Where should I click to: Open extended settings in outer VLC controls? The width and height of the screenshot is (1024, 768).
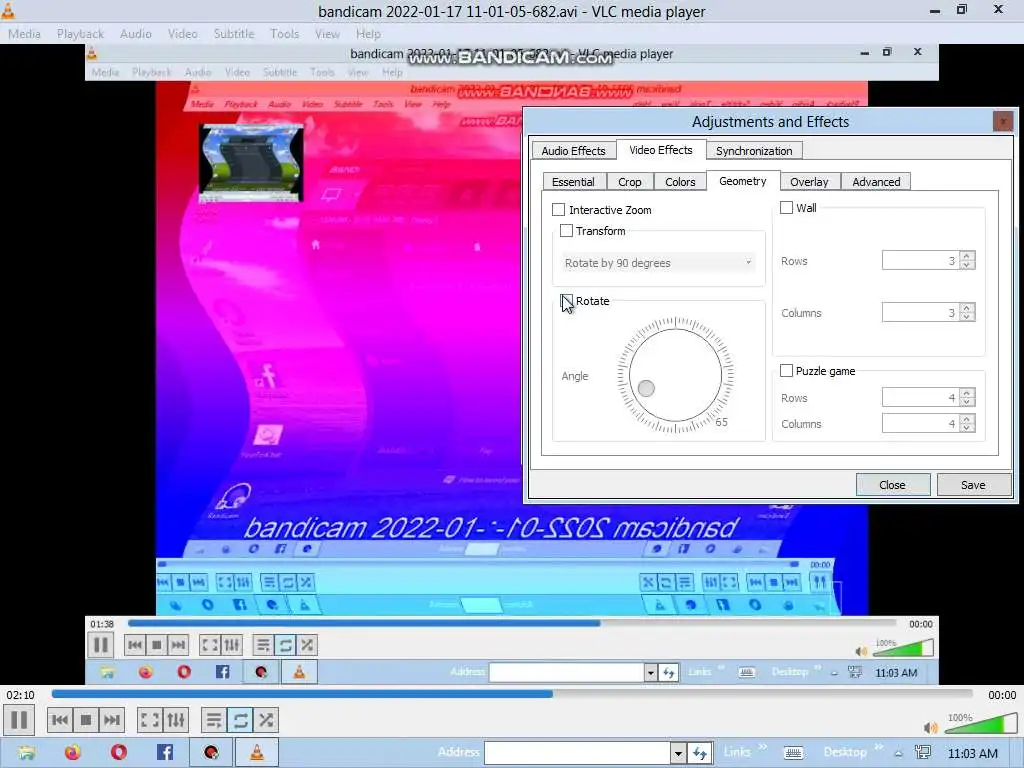click(x=176, y=720)
